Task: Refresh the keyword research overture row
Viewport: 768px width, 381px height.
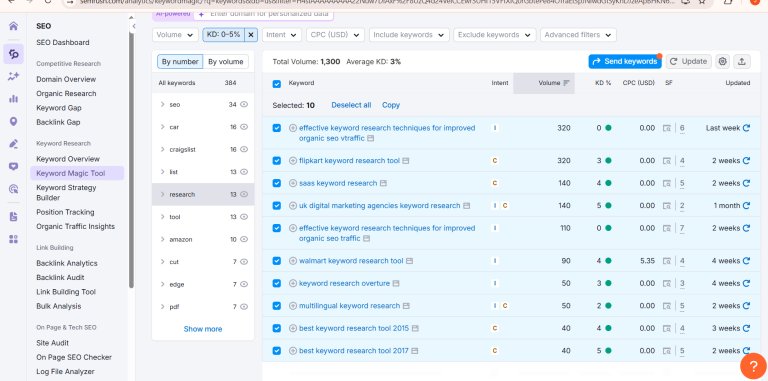Action: pyautogui.click(x=746, y=284)
